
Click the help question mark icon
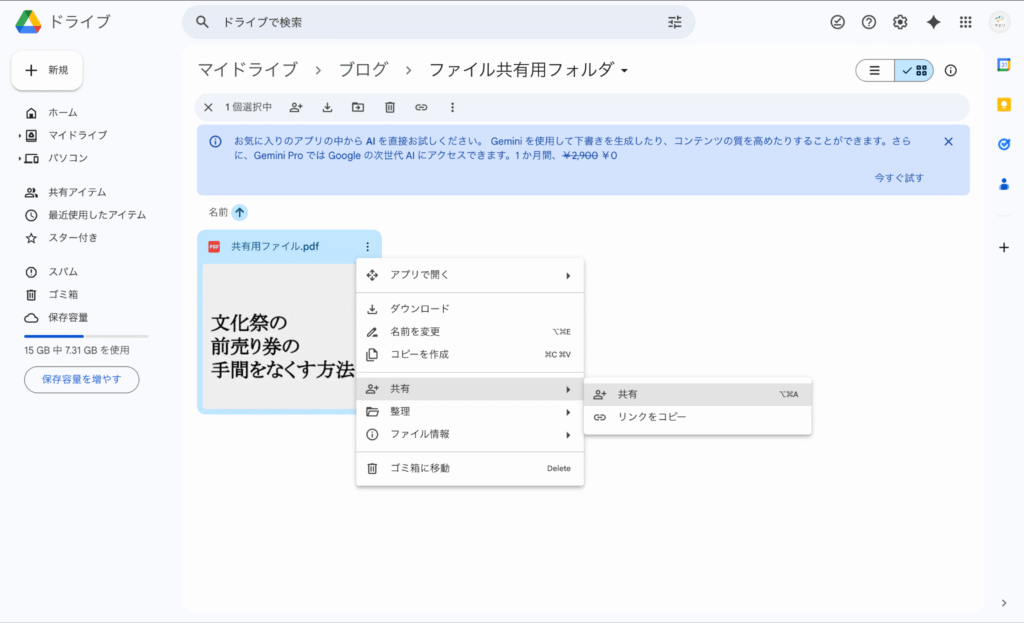pos(869,22)
